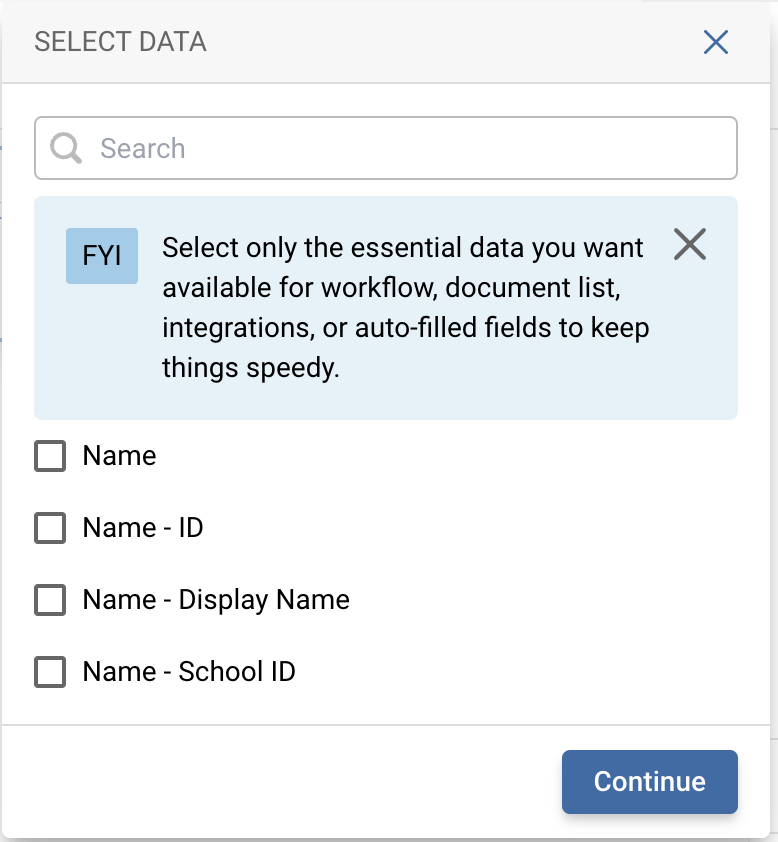This screenshot has height=842, width=778.
Task: Enable the Name - School ID checkbox
Action: (x=50, y=672)
